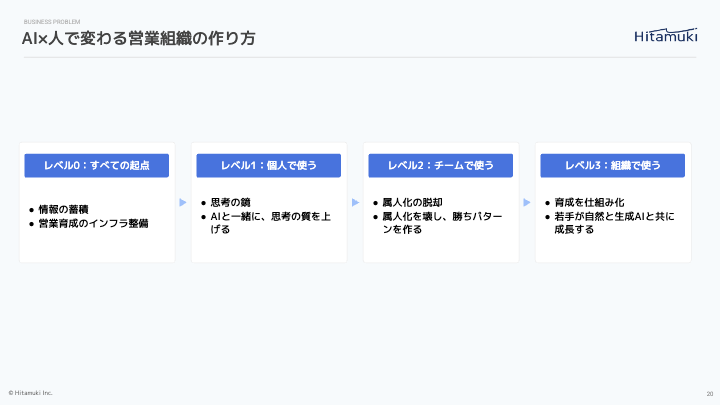Click the 若手が自然と生成AIと共に成長する bullet
Viewport: 720px width, 405px height.
[615, 222]
